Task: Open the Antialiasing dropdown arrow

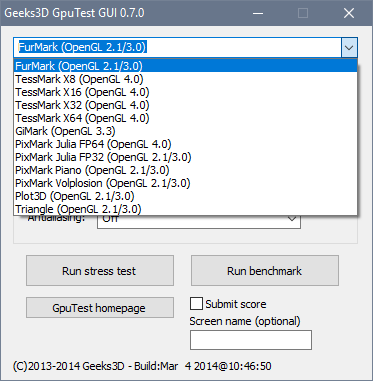Action: click(292, 219)
